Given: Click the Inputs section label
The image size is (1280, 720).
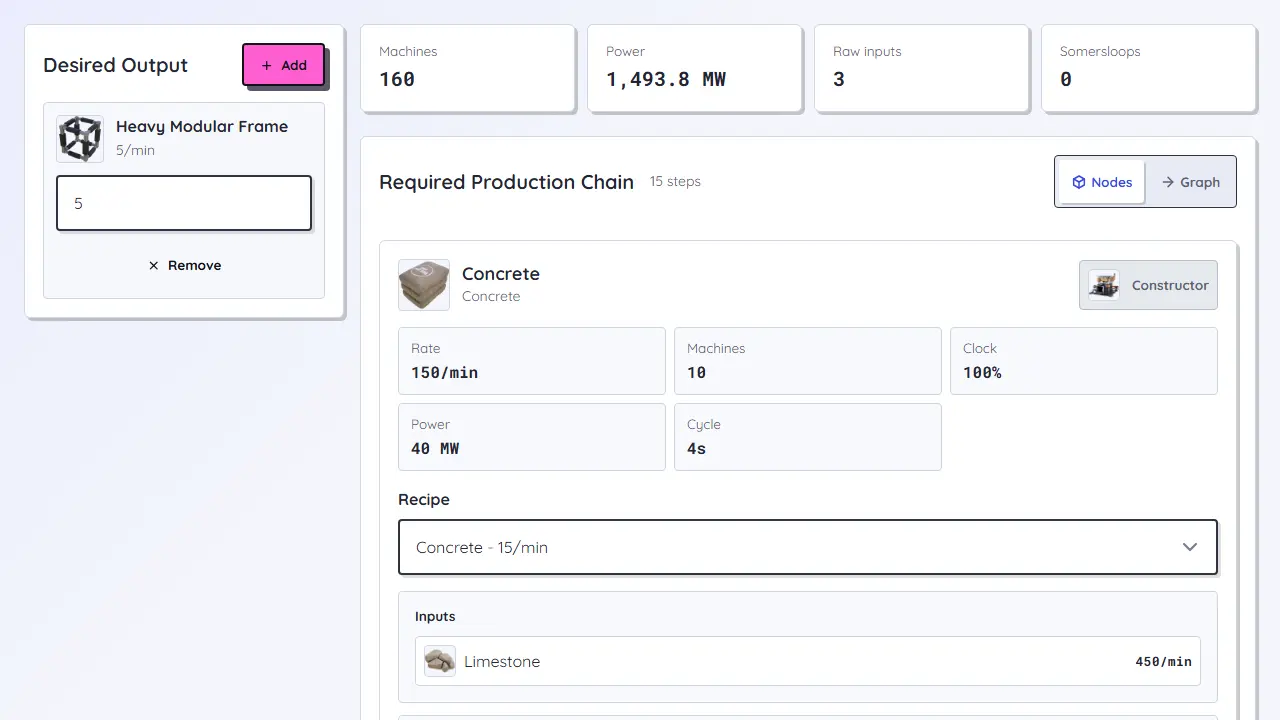Looking at the screenshot, I should tap(435, 616).
